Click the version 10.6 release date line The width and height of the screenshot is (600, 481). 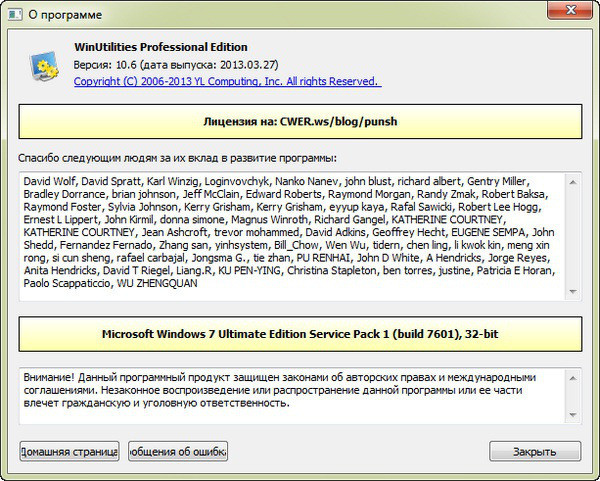click(161, 64)
